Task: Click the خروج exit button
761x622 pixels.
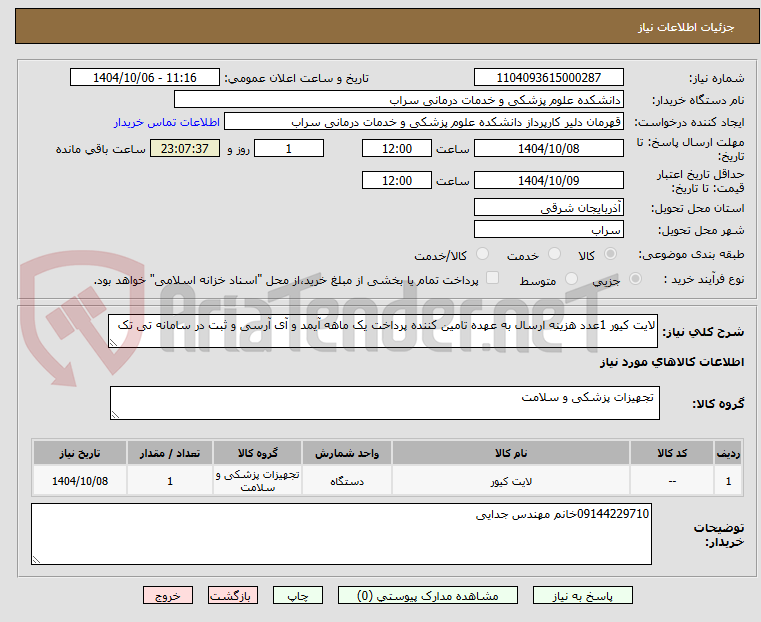Action: 168,595
